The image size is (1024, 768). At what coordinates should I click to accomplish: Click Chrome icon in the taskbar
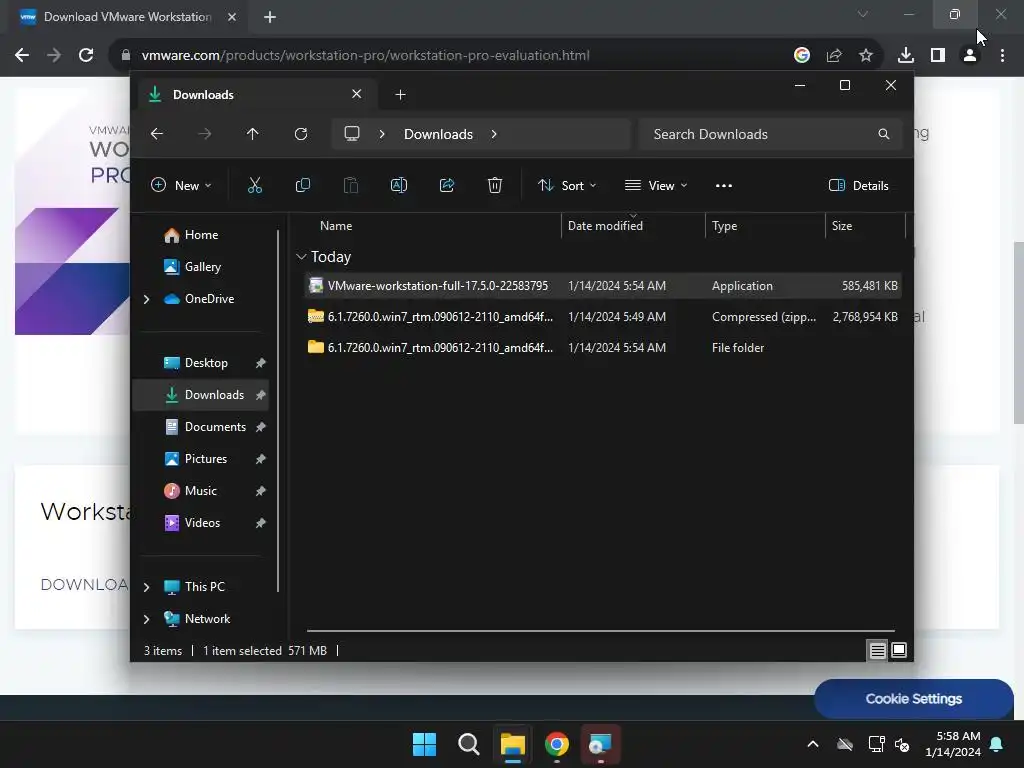coord(557,744)
